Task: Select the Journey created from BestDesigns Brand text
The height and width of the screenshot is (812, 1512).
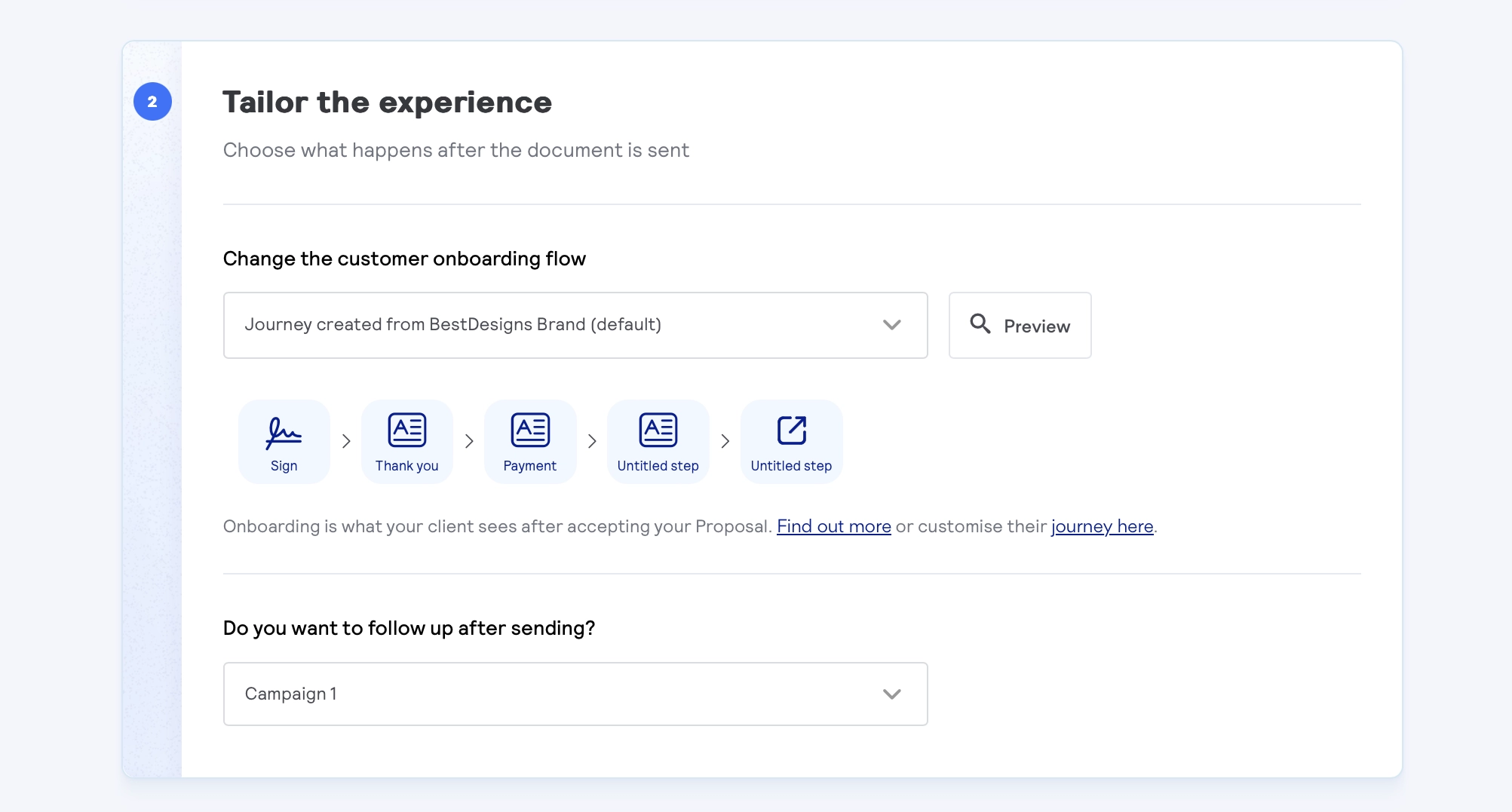Action: [452, 324]
